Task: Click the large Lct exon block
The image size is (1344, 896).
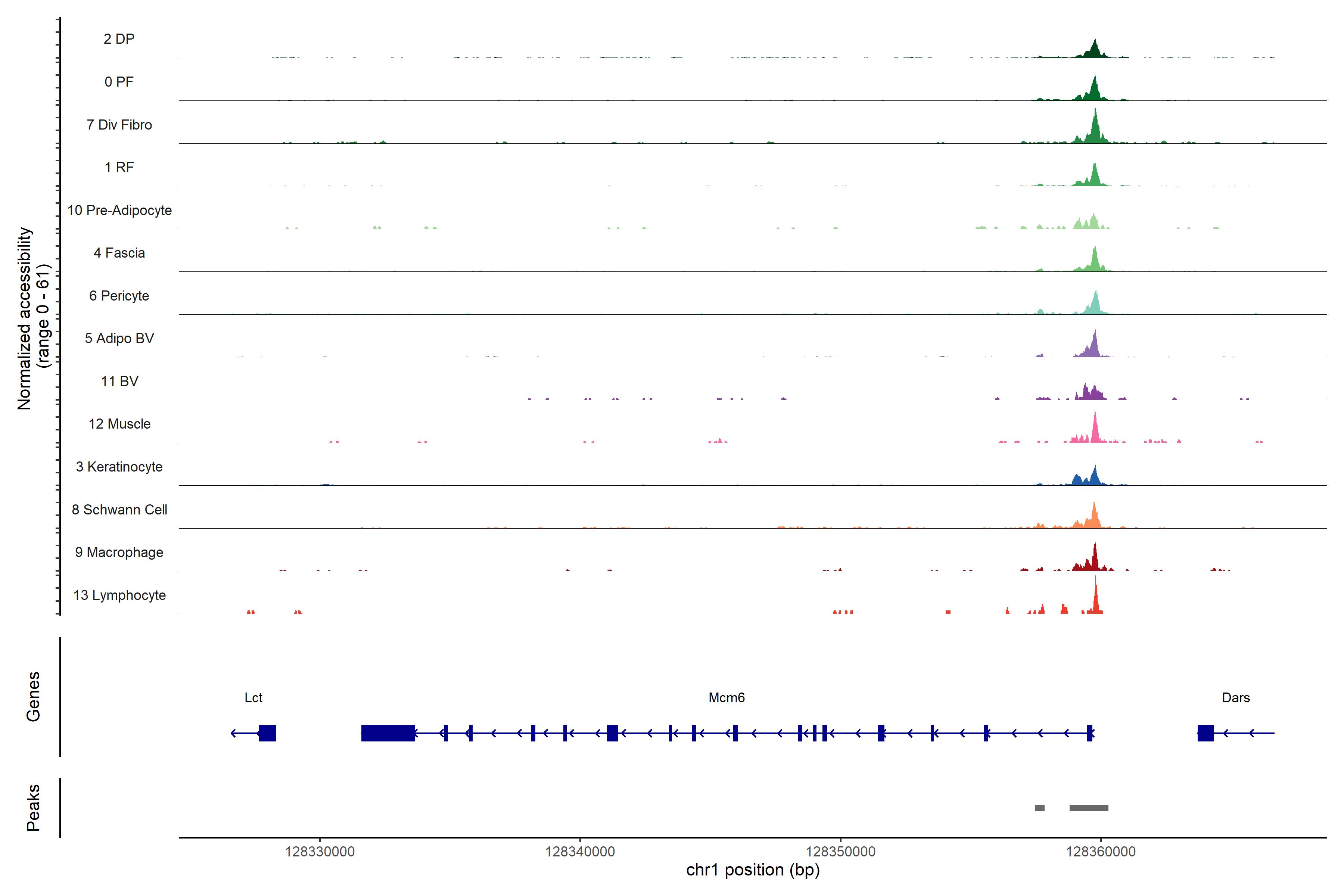Action: tap(267, 733)
